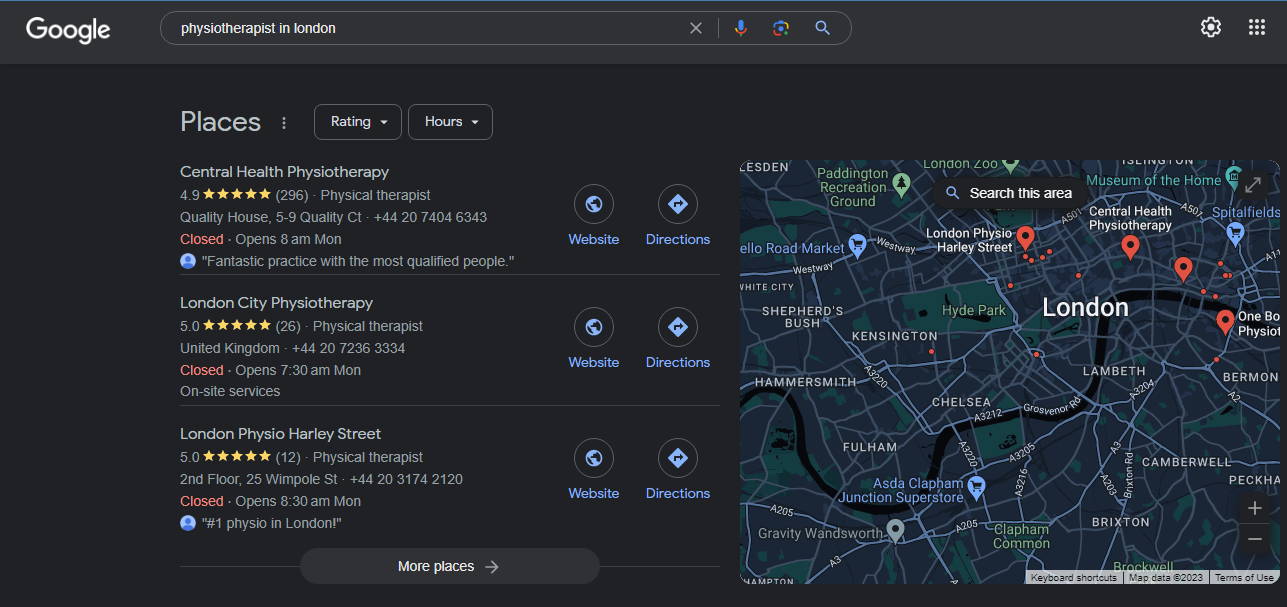Open Google settings gear
Viewport: 1287px width, 607px height.
click(x=1211, y=27)
